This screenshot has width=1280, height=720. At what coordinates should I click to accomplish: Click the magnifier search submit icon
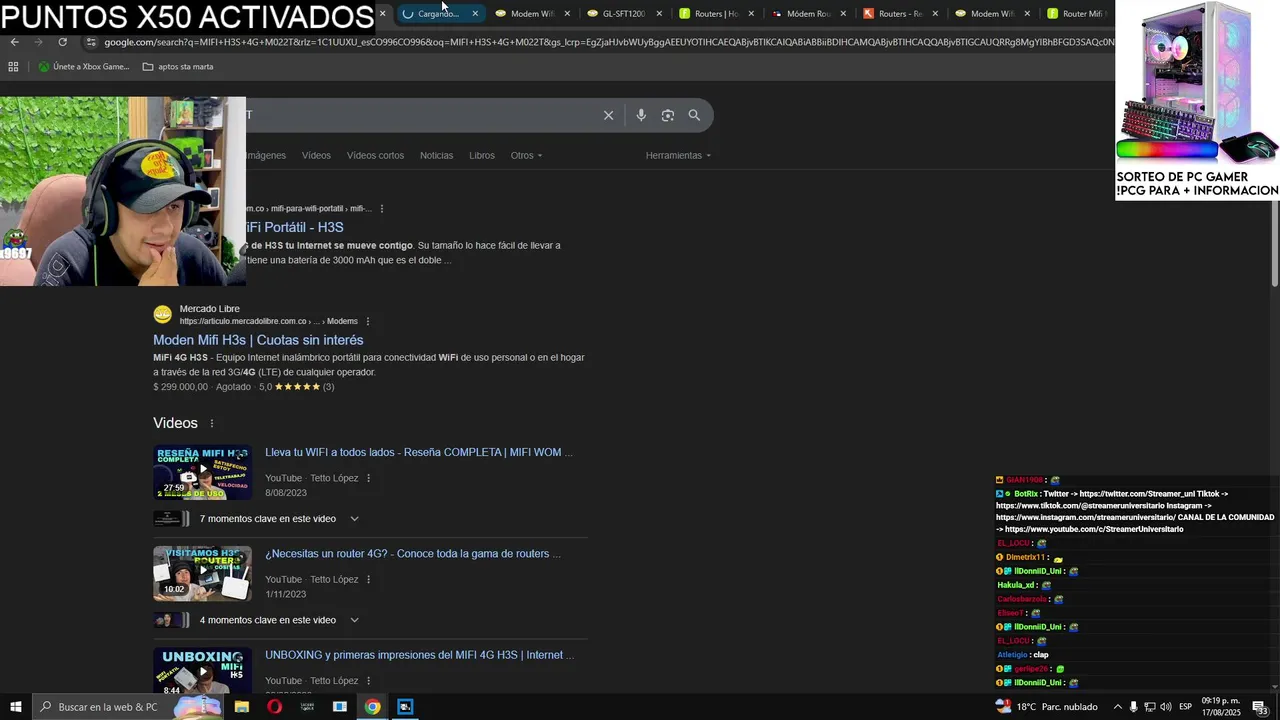coord(694,115)
